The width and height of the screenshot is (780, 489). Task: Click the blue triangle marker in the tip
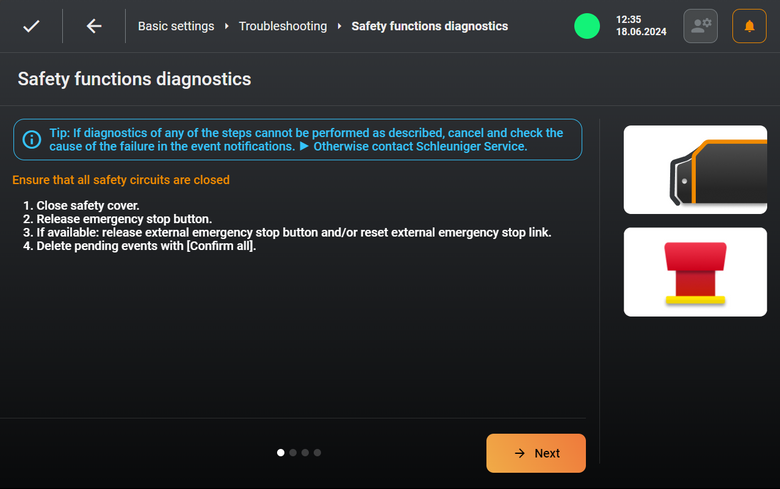pos(304,146)
